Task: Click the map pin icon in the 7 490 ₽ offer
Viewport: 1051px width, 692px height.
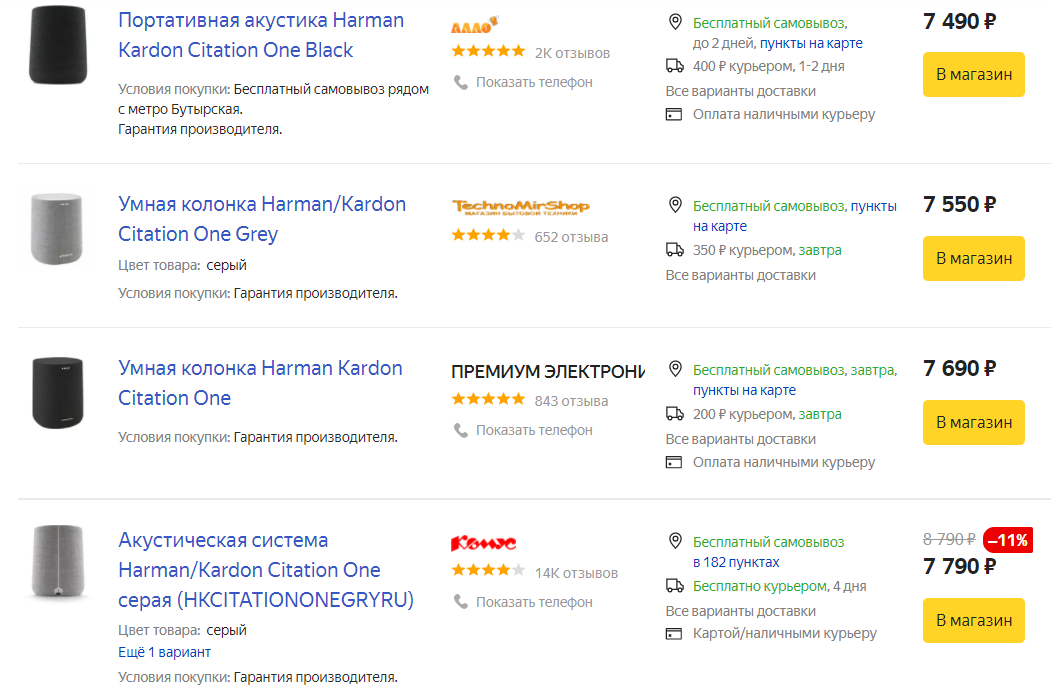Action: 675,22
